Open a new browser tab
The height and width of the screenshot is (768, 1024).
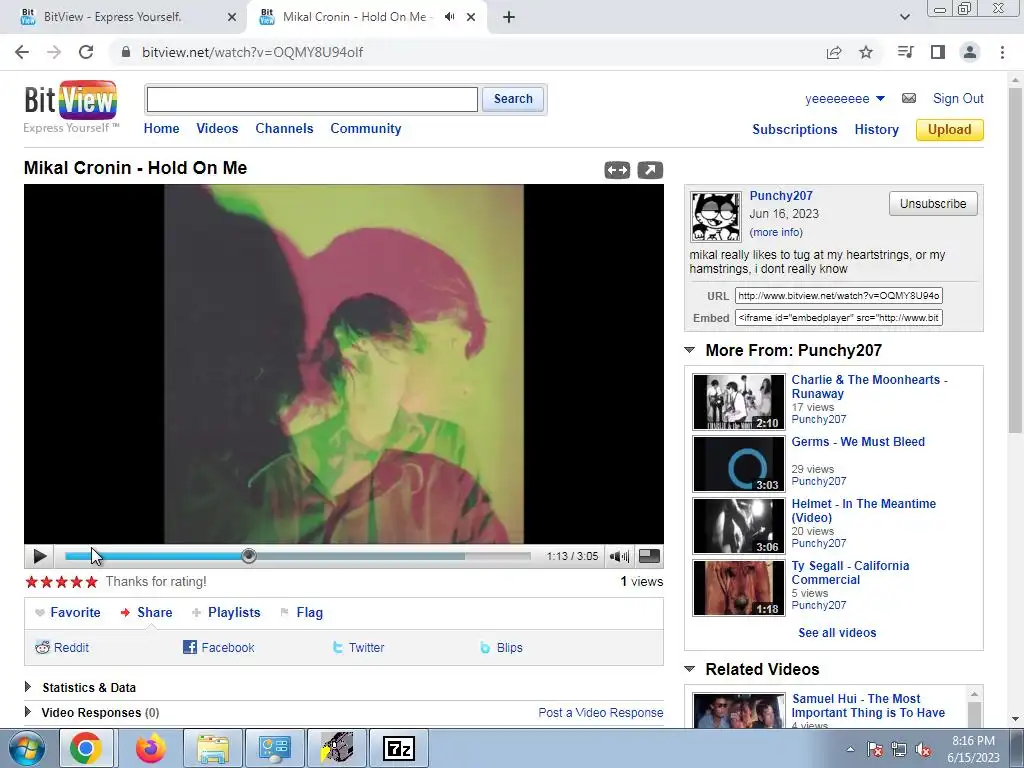[509, 17]
